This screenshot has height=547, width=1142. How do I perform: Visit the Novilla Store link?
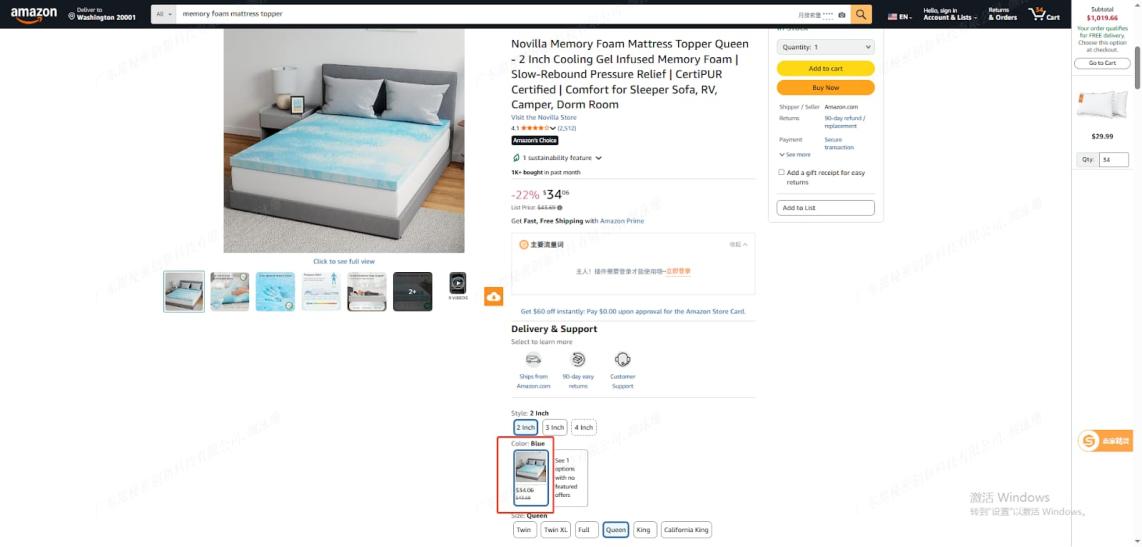point(543,117)
